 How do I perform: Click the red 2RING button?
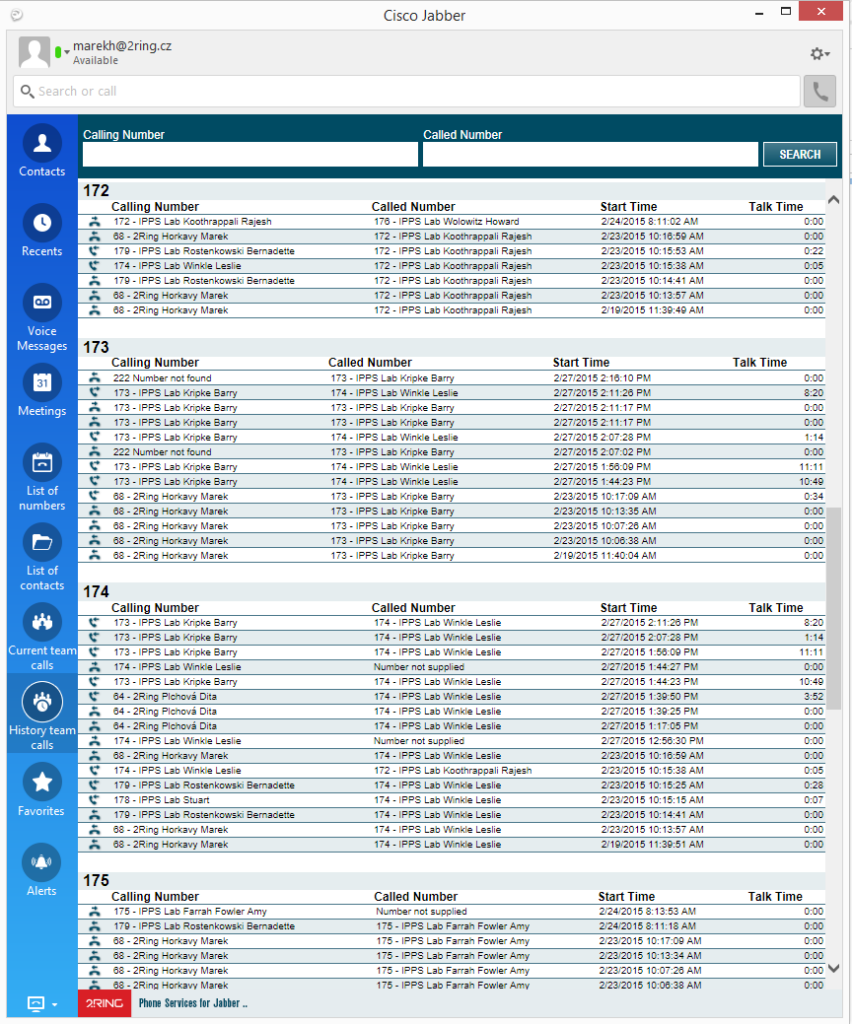[104, 1003]
